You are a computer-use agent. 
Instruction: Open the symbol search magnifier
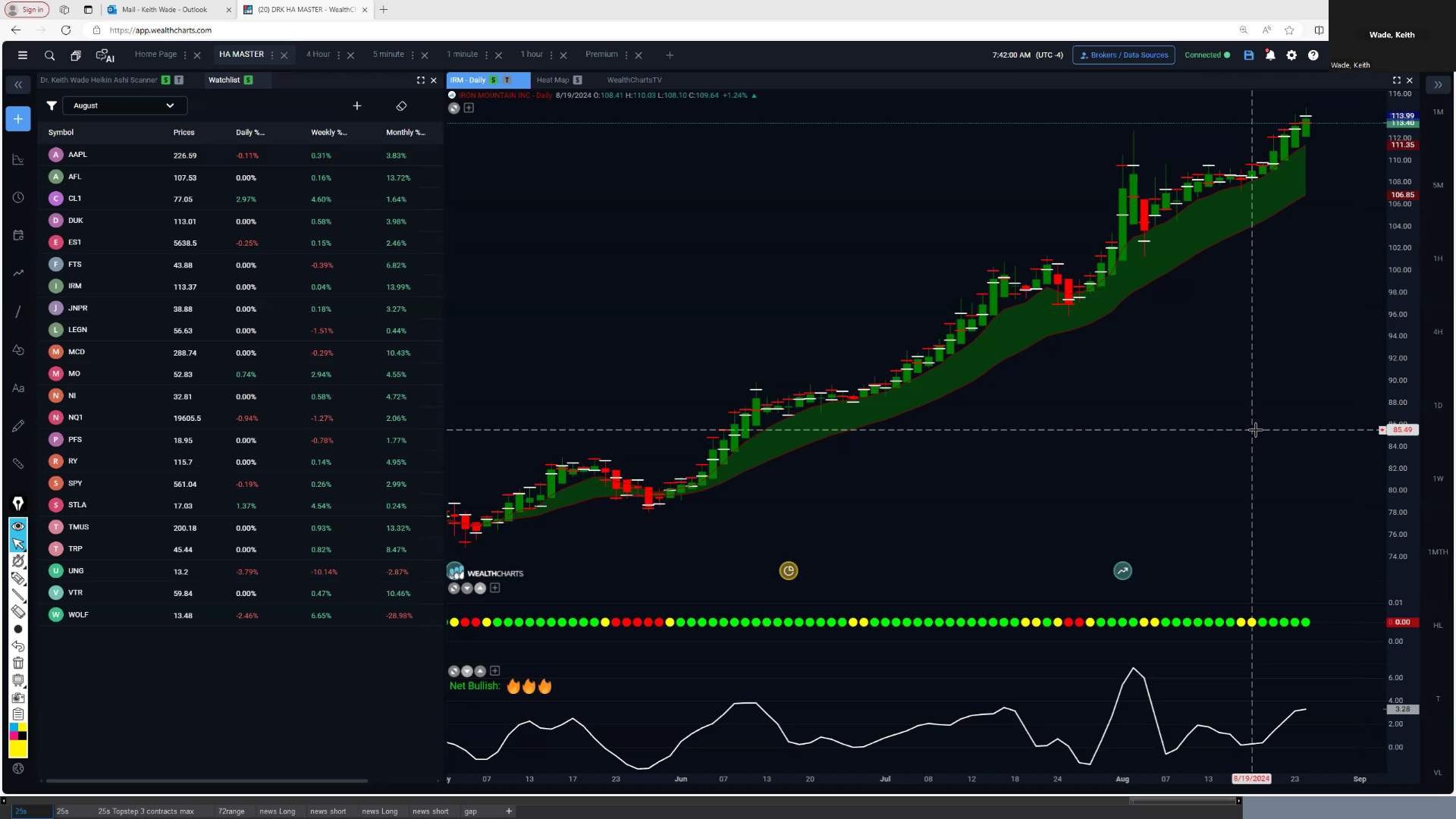click(x=50, y=55)
